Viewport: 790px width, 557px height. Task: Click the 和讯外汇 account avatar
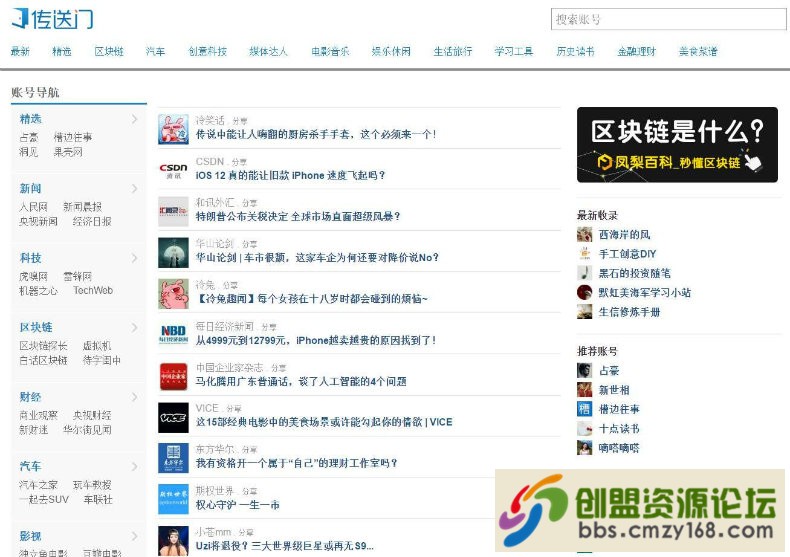pos(173,212)
